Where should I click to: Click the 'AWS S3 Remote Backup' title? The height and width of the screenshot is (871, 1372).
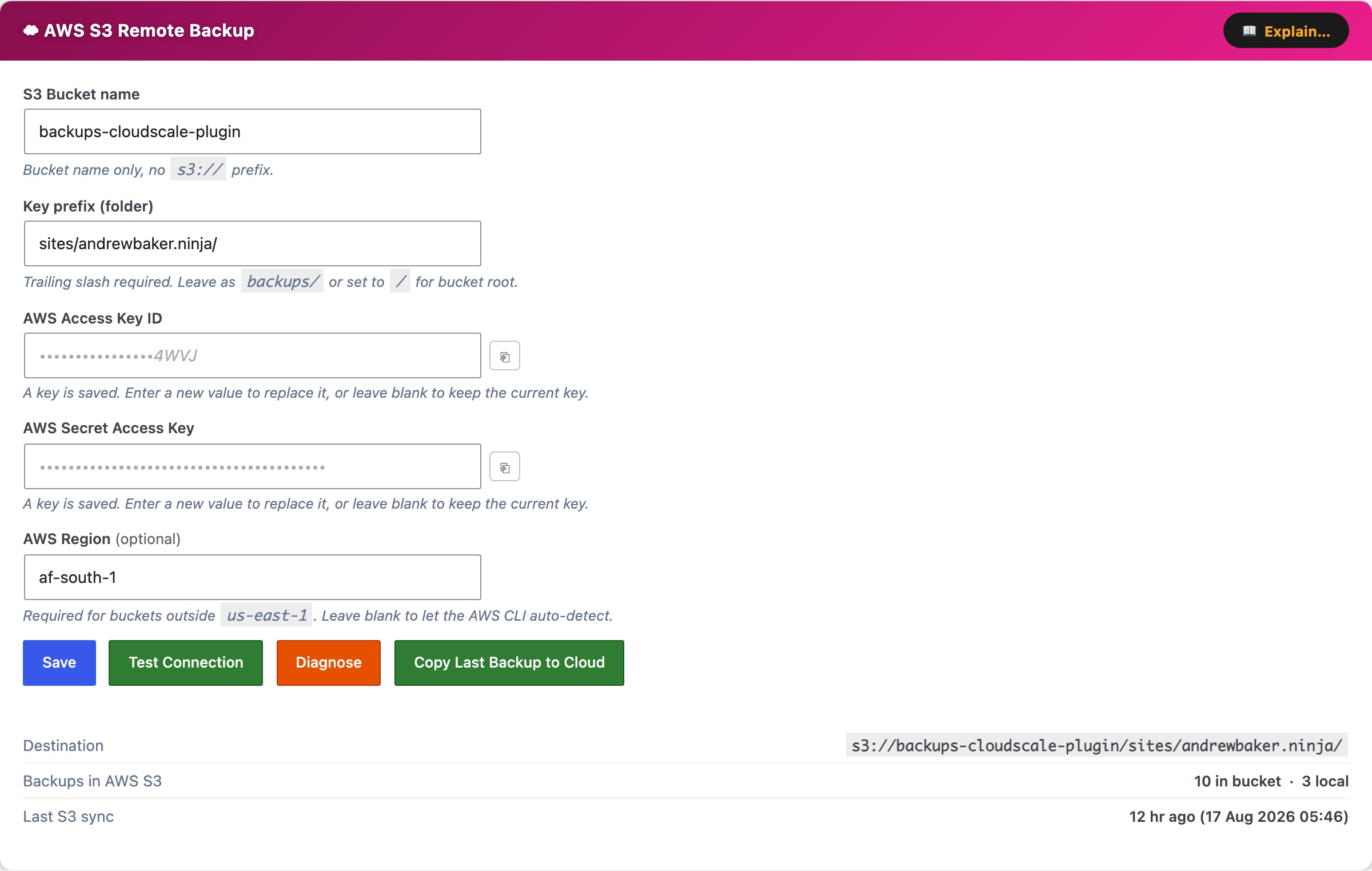pos(149,30)
